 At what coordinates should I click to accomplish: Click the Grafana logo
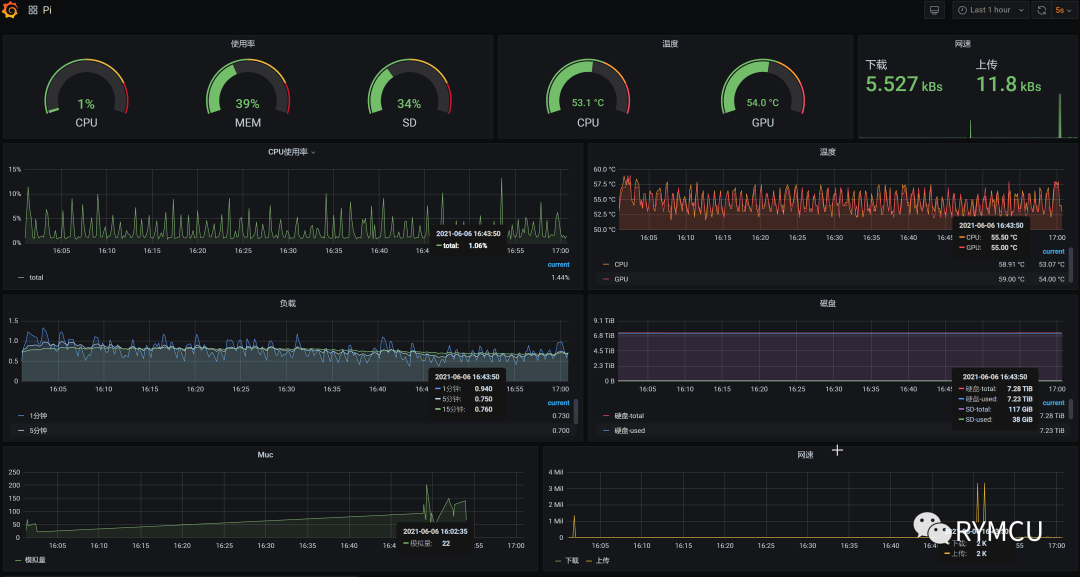(x=10, y=10)
